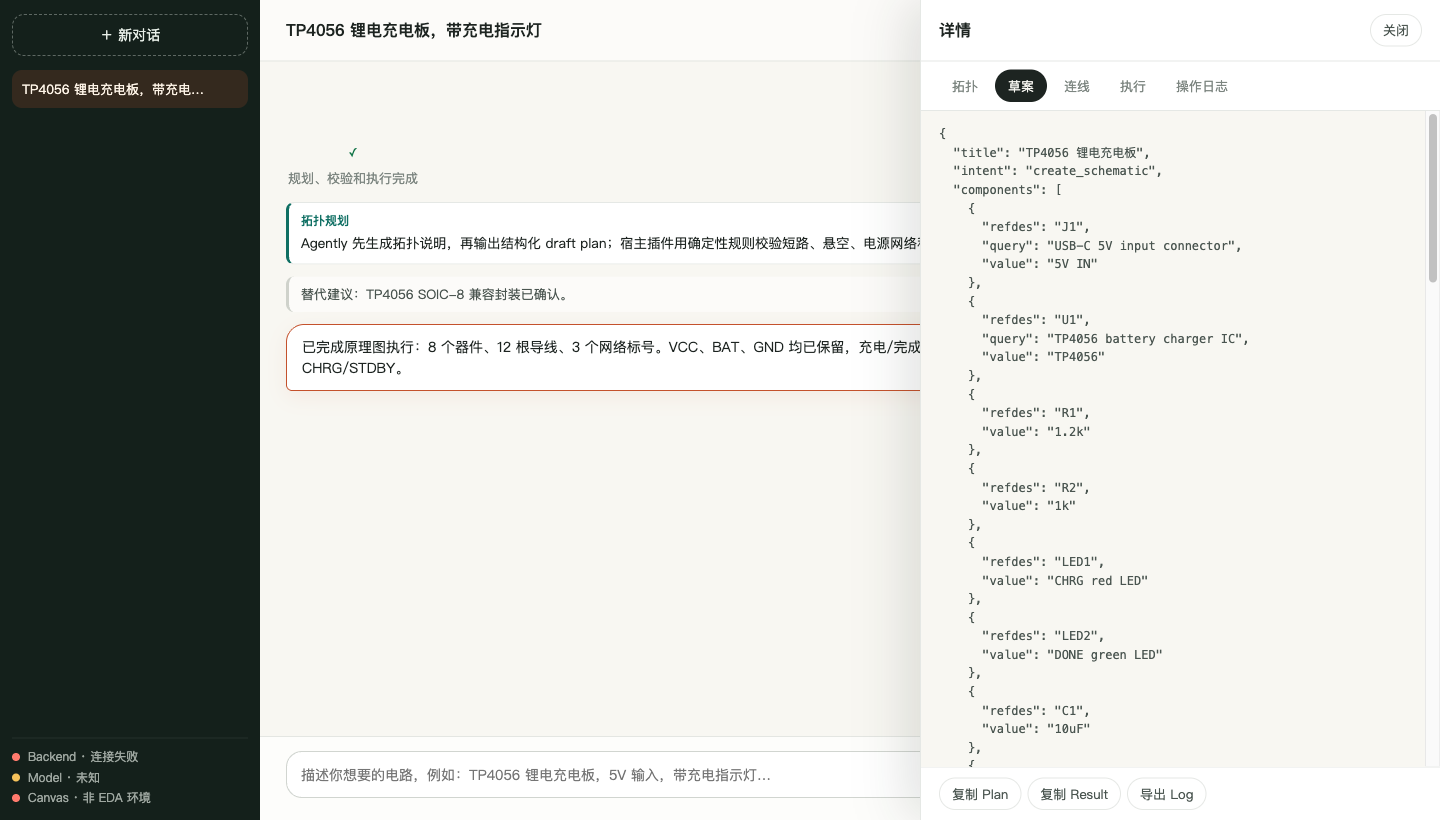The height and width of the screenshot is (820, 1440).
Task: Click the TP4056 battery charger IC query line
Action: pos(1115,338)
